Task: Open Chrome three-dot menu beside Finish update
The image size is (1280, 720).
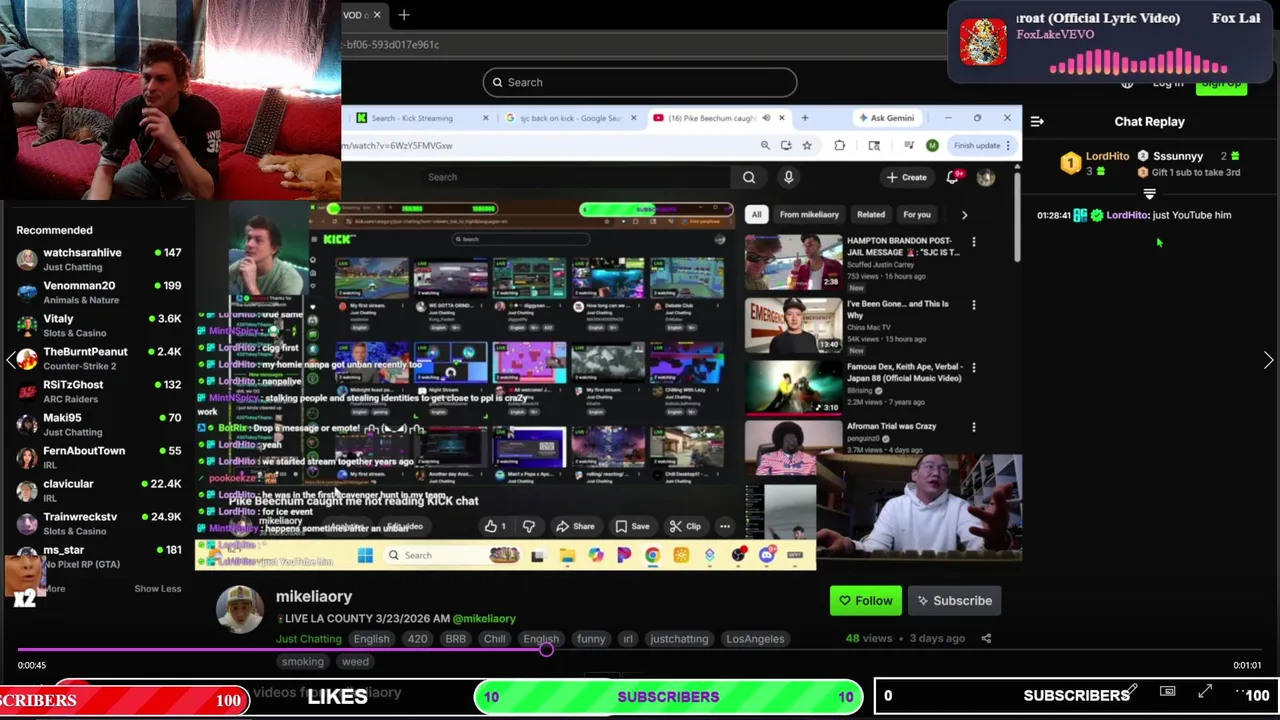Action: click(1008, 145)
